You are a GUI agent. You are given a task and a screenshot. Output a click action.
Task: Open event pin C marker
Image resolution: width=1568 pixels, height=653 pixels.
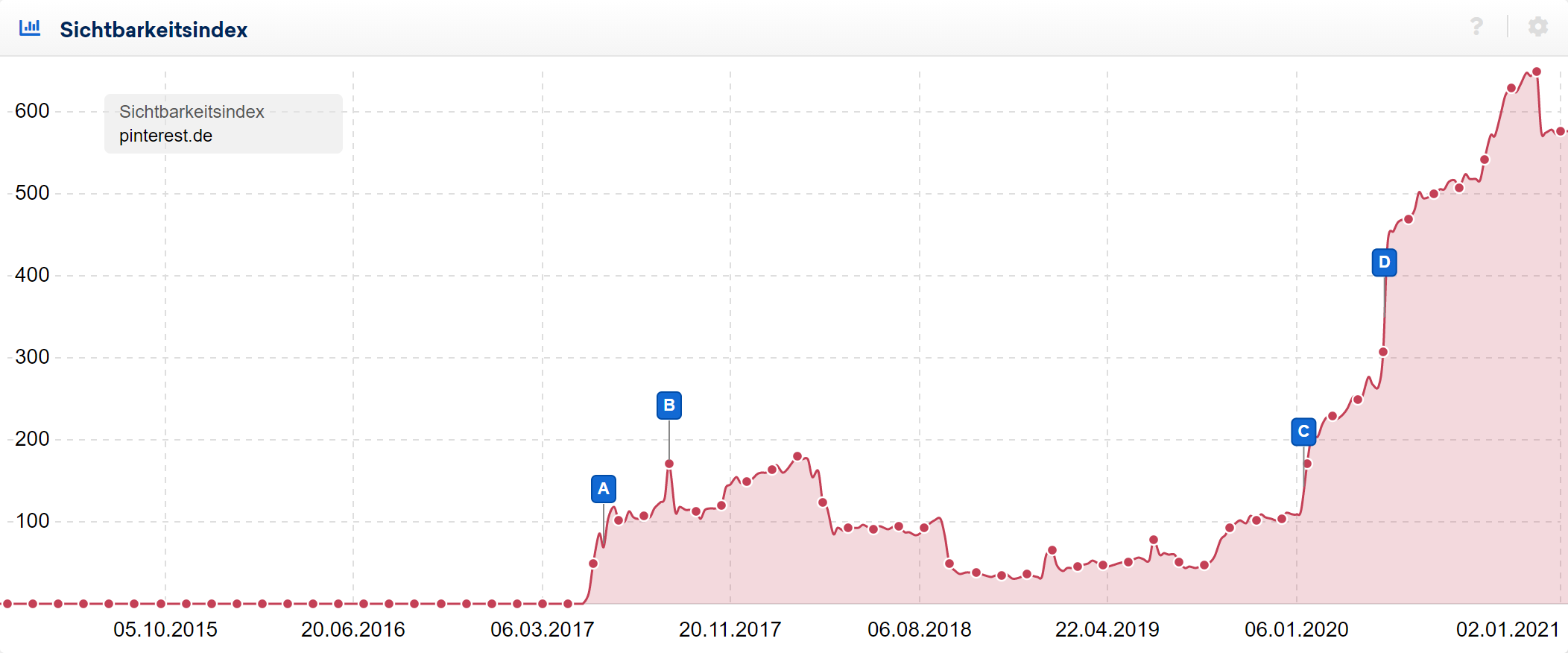click(x=1303, y=432)
